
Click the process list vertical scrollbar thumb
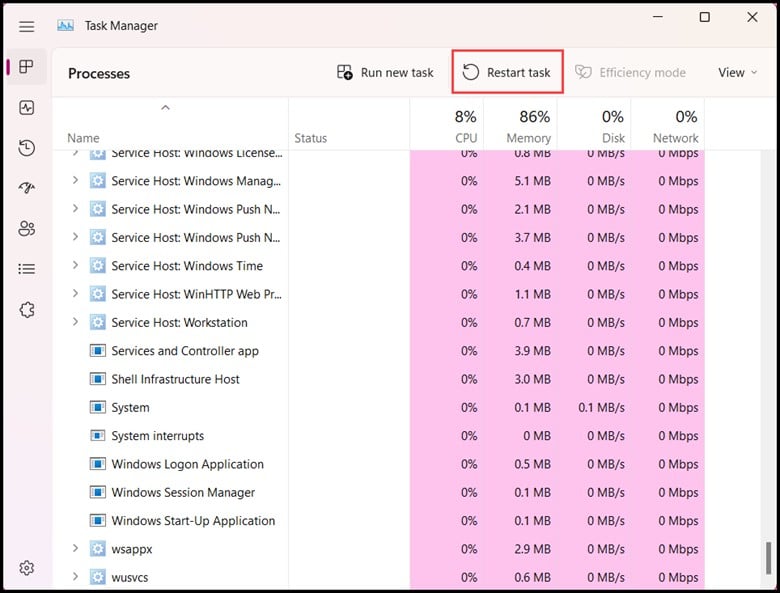tap(769, 558)
